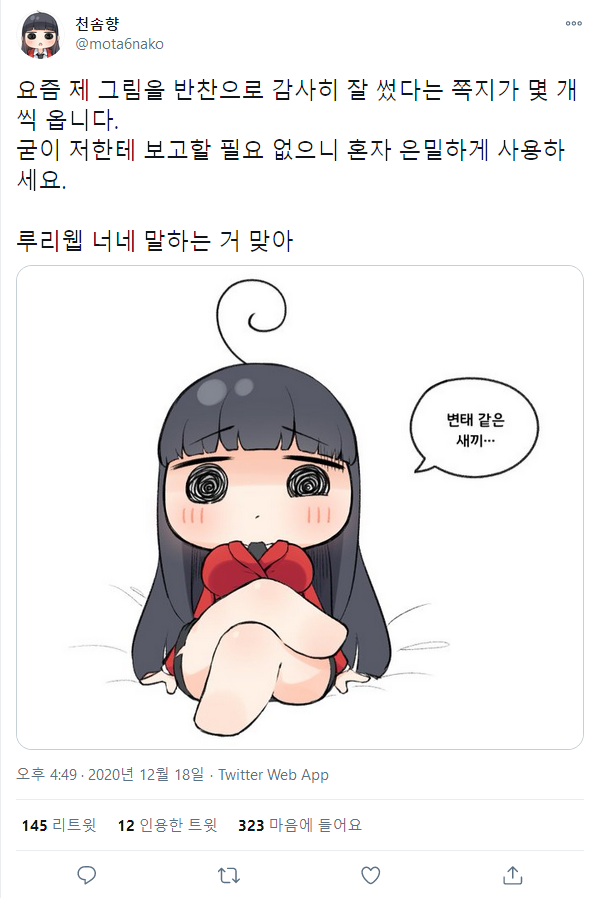
Task: Click the retweet arrows icon
Action: coord(229,875)
